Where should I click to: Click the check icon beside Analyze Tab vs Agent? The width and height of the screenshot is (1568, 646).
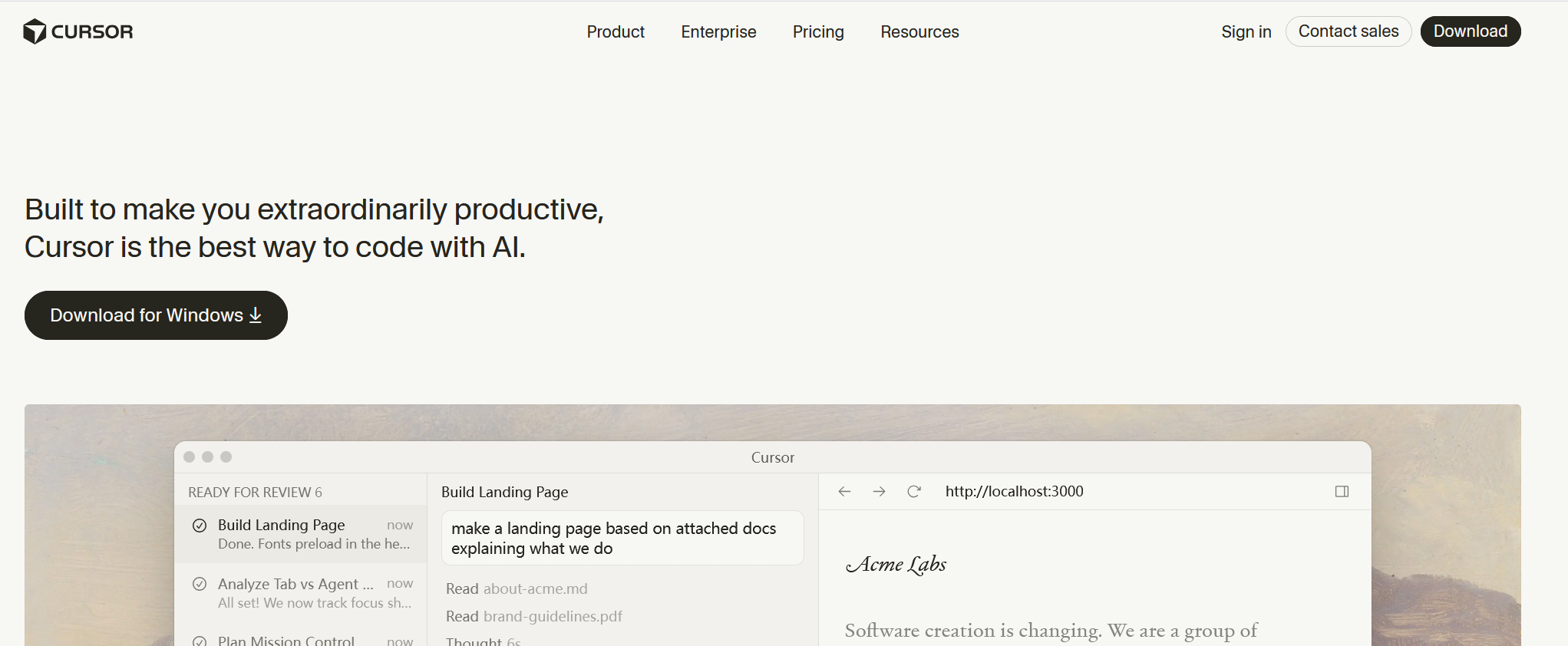[200, 584]
